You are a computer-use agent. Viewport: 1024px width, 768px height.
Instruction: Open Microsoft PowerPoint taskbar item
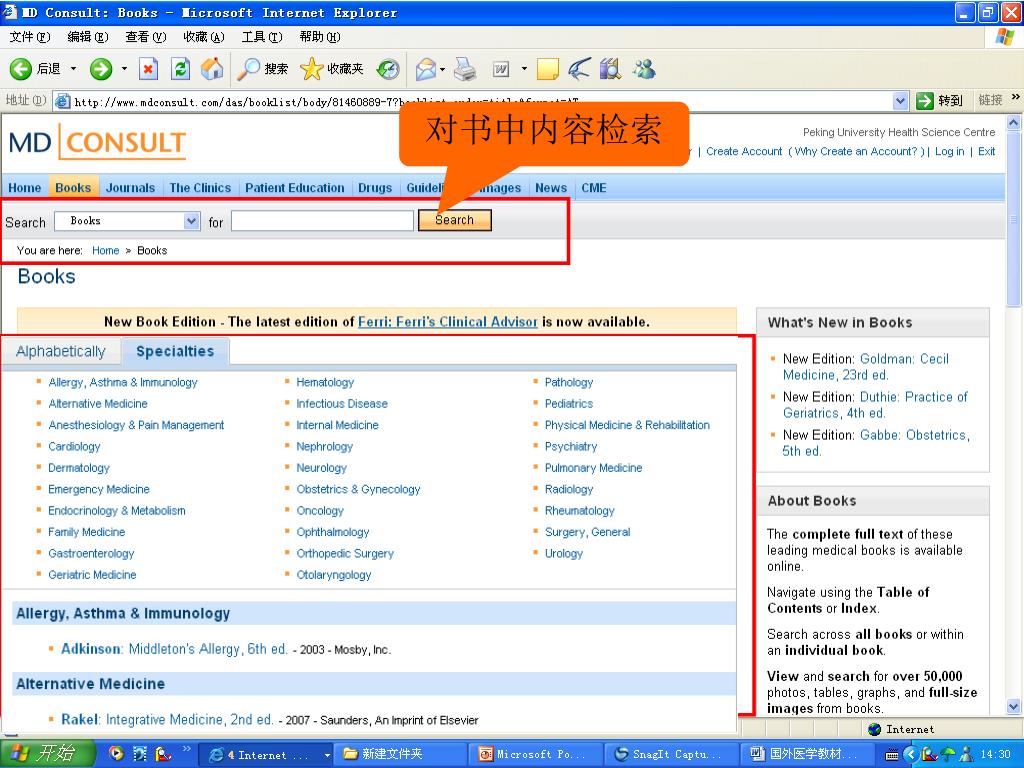[534, 754]
